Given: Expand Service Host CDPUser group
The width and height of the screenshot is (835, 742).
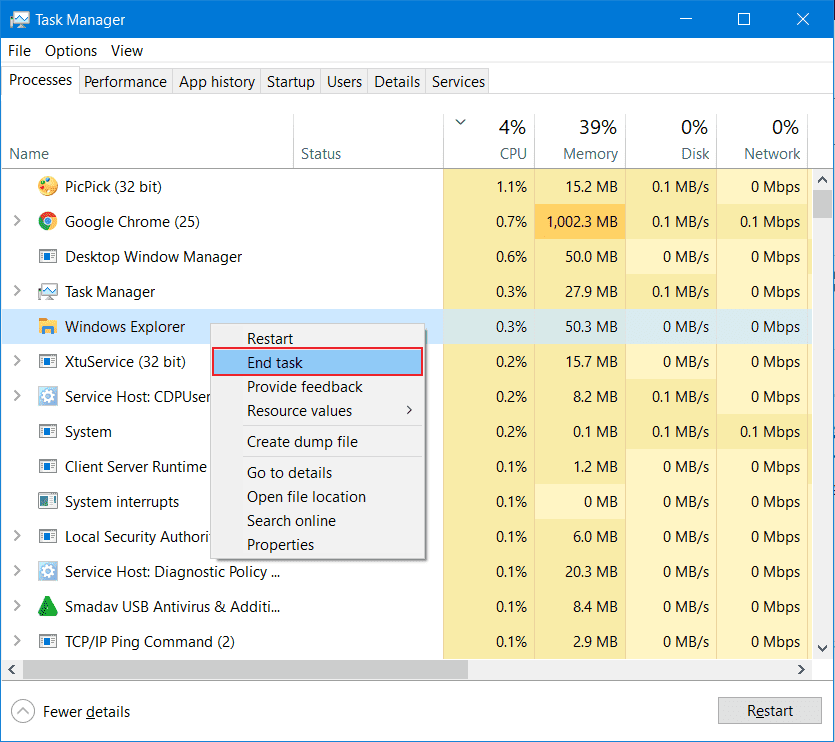Looking at the screenshot, I should 17,396.
